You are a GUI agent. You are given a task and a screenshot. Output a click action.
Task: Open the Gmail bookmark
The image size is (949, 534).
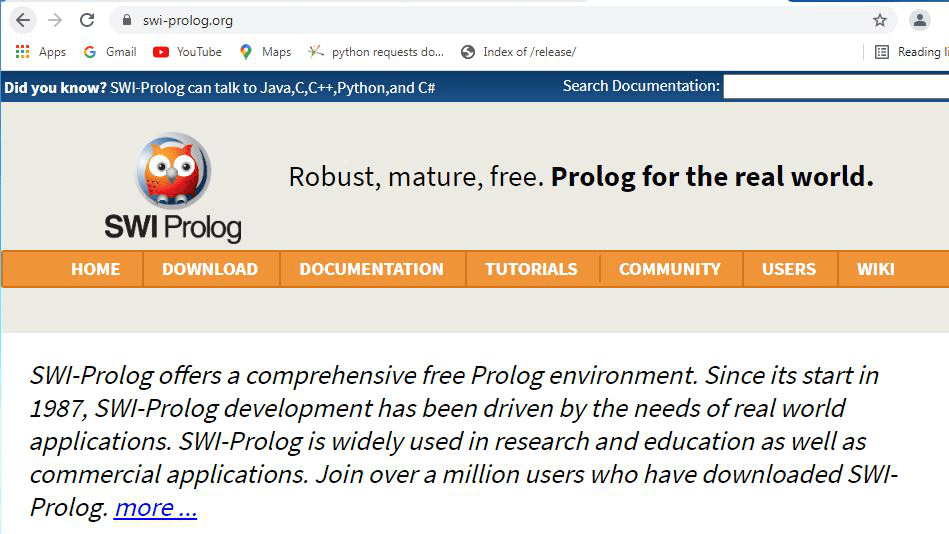pos(110,52)
